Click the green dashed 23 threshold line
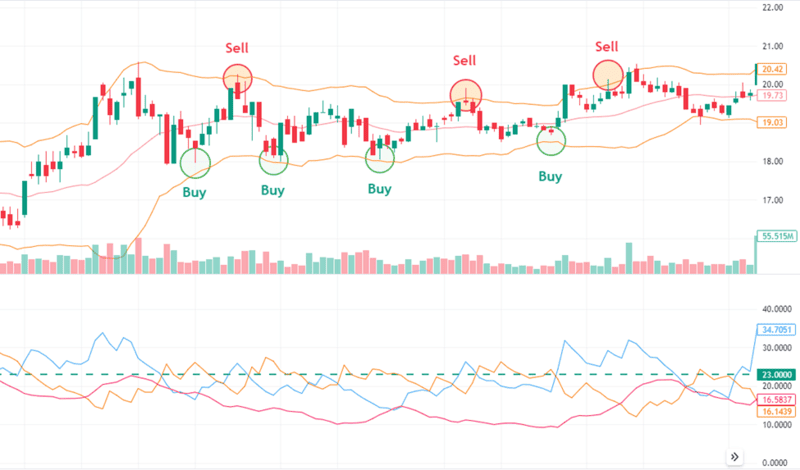This screenshot has width=800, height=470. (378, 375)
